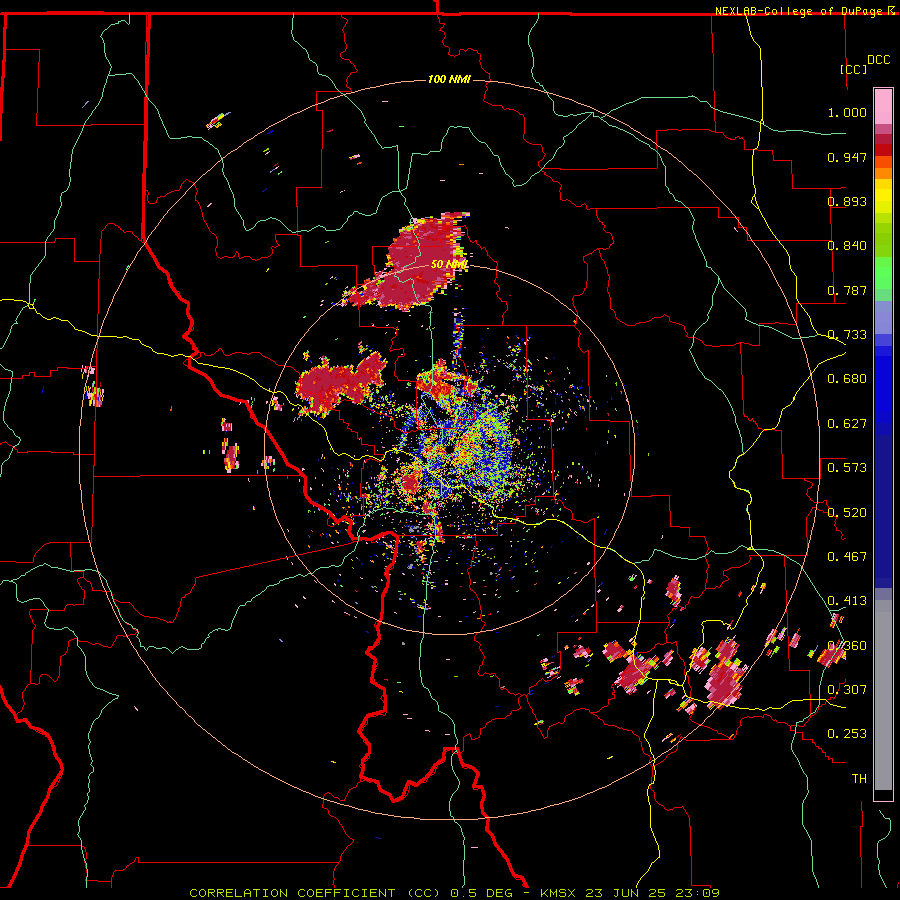Click the 0.947 color scale value
Viewport: 900px width, 900px height.
point(847,157)
